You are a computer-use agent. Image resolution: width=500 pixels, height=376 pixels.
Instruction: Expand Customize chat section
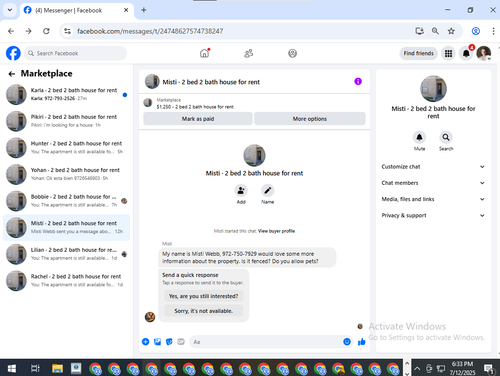433,167
